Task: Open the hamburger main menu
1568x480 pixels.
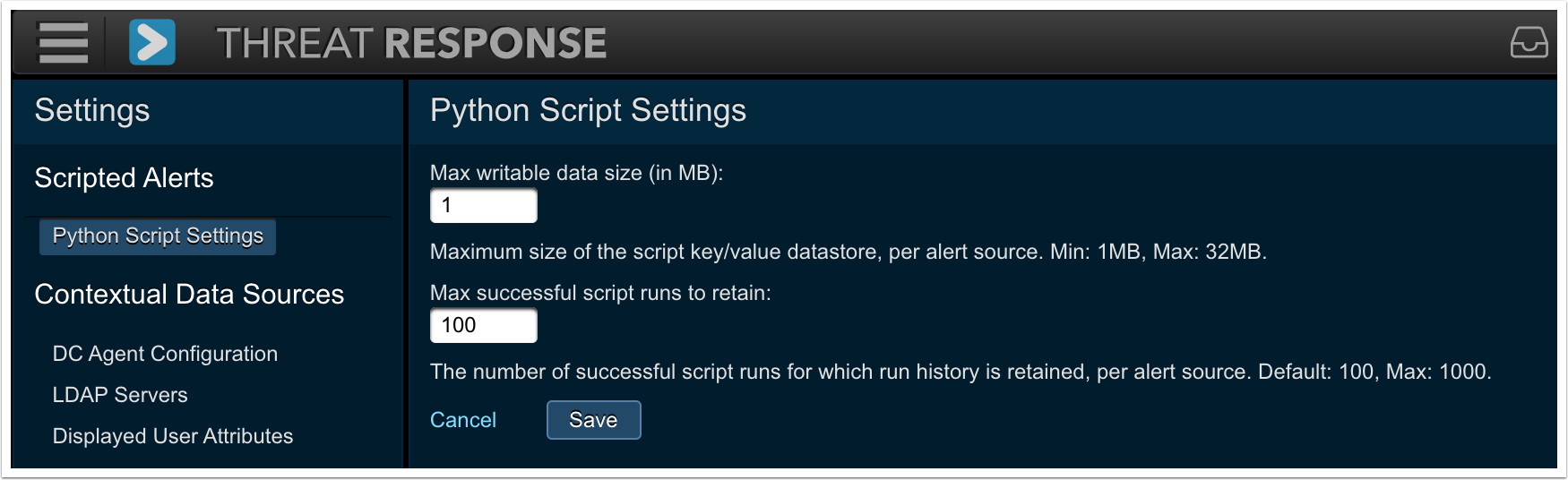Action: (63, 42)
